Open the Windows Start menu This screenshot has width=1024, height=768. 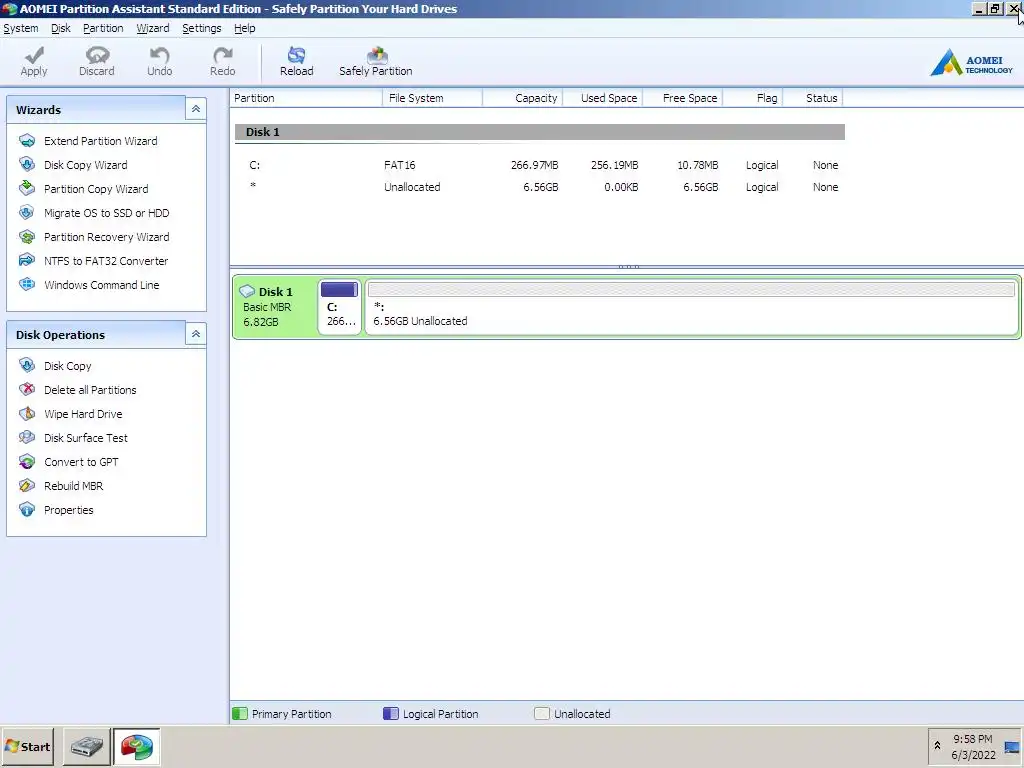point(27,746)
